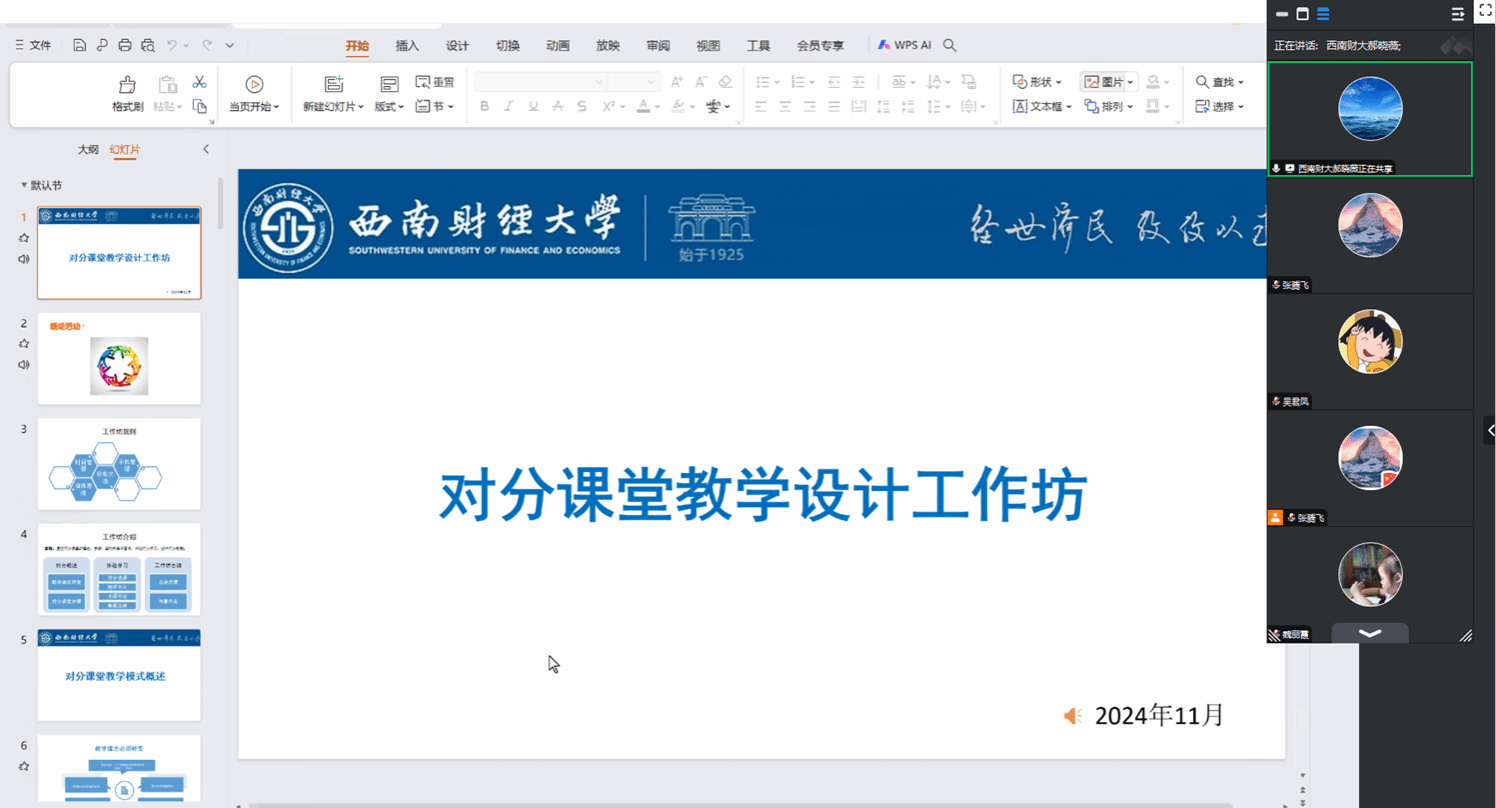Click the 重置 reset button

[435, 82]
